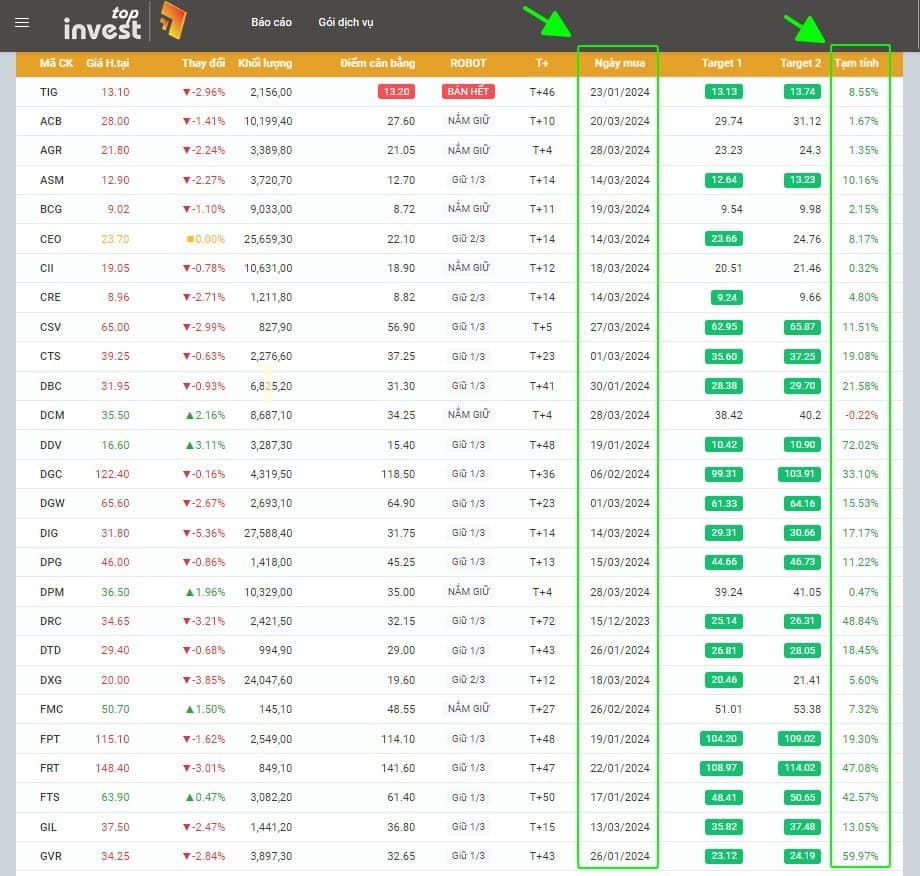Click the BÁN HẾT badge for TIG
The image size is (920, 876).
click(468, 92)
